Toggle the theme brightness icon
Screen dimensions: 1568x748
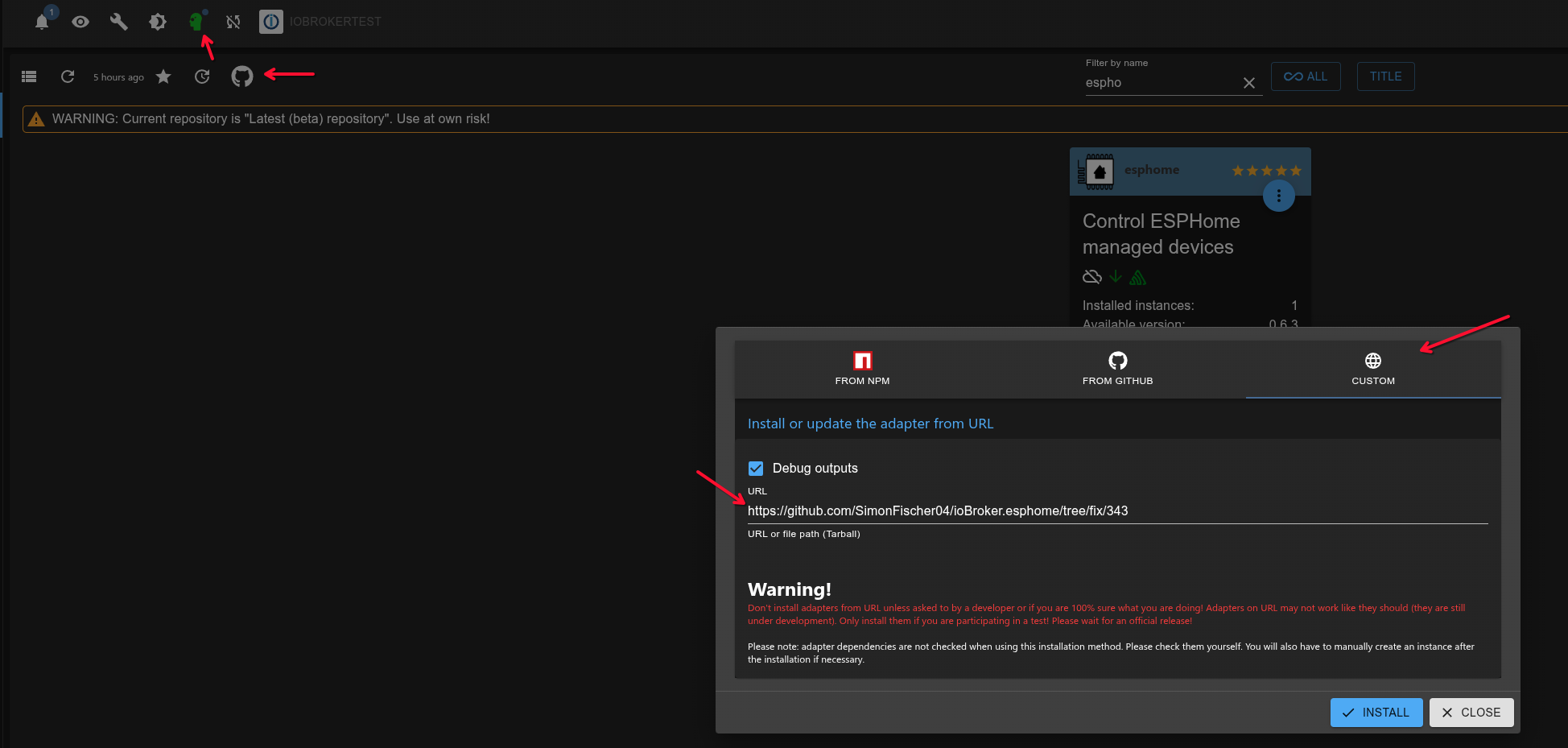[x=158, y=22]
